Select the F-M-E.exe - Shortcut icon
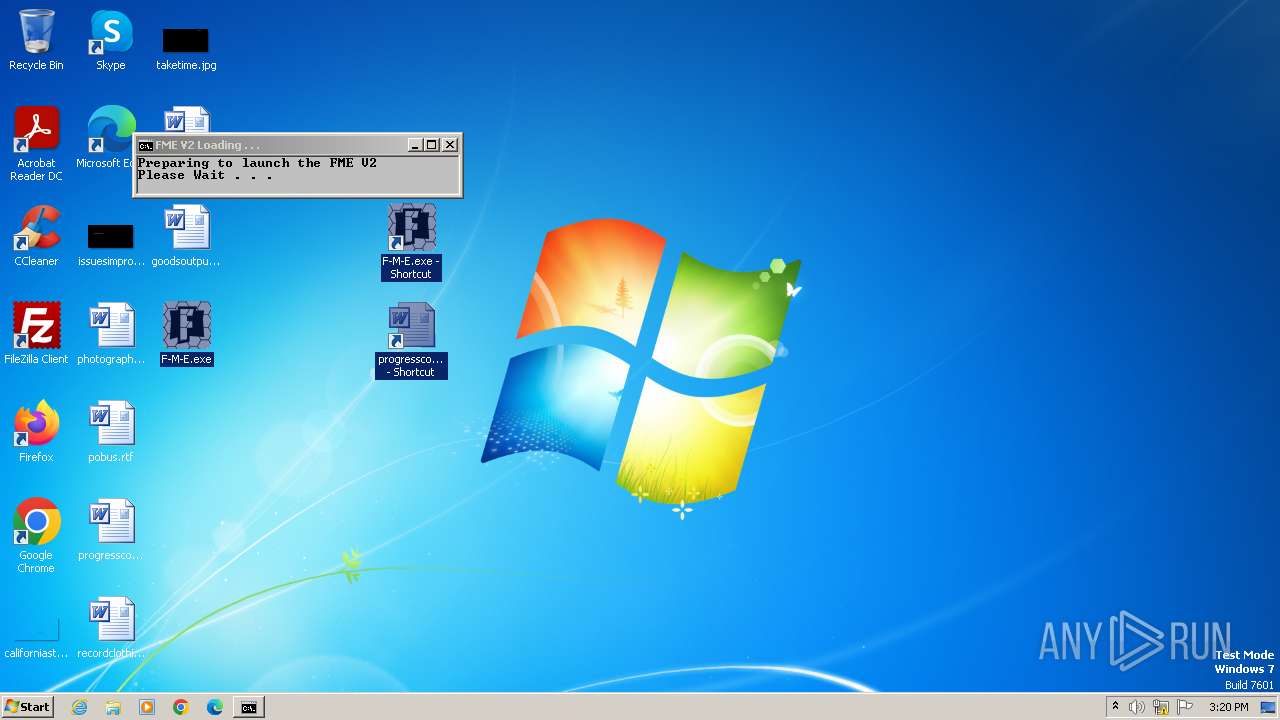 tap(411, 242)
